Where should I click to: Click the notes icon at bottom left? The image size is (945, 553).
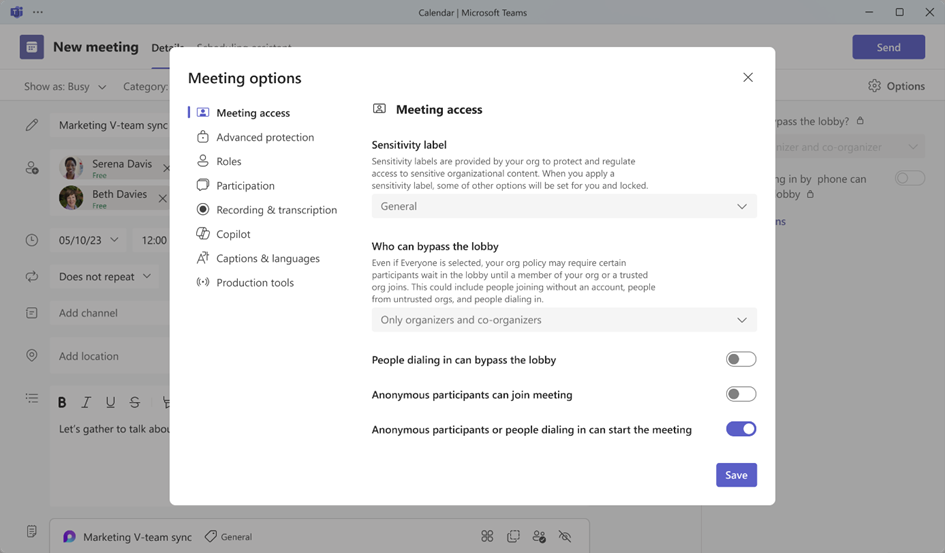pos(32,531)
